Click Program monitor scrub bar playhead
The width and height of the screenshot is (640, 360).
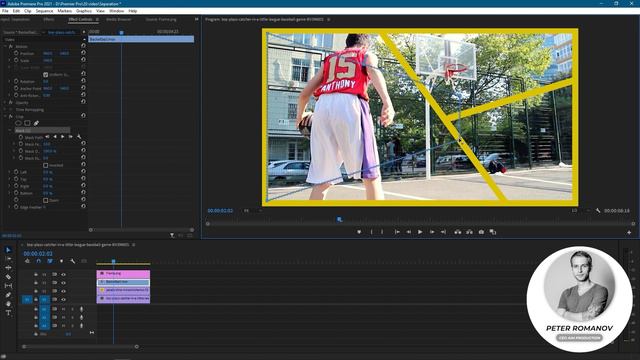(339, 220)
